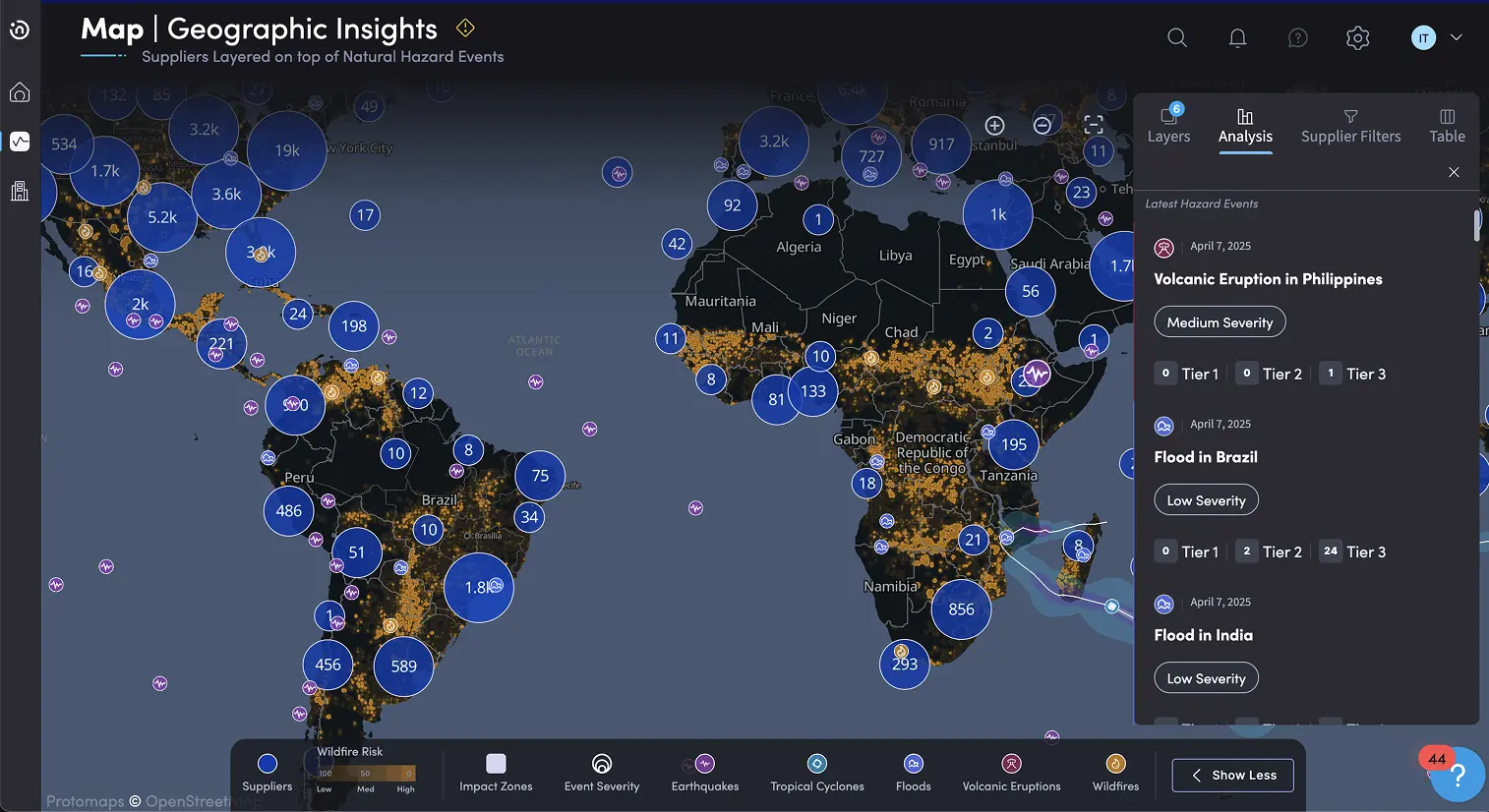Screen dimensions: 1489x812
Task: Click the home icon in left sidebar
Action: tap(20, 91)
